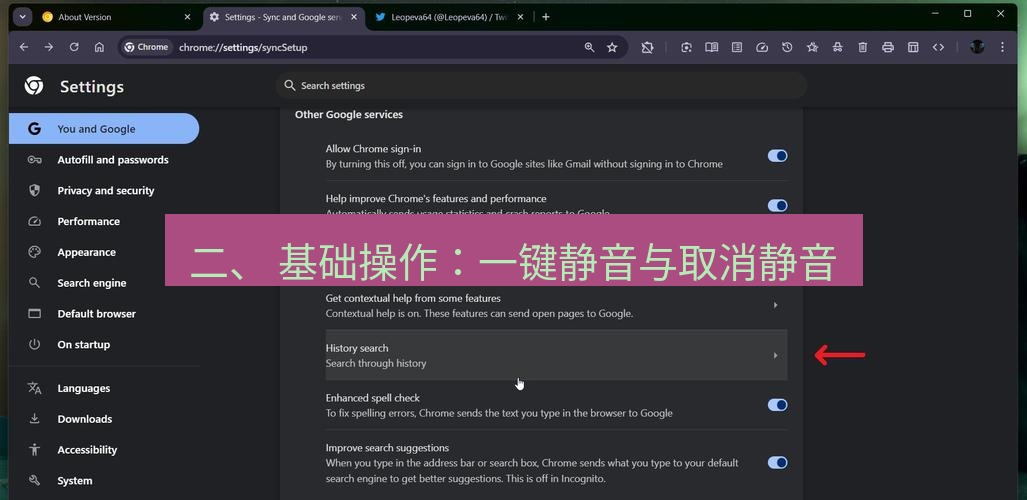Open developer tools code brackets icon

[938, 47]
